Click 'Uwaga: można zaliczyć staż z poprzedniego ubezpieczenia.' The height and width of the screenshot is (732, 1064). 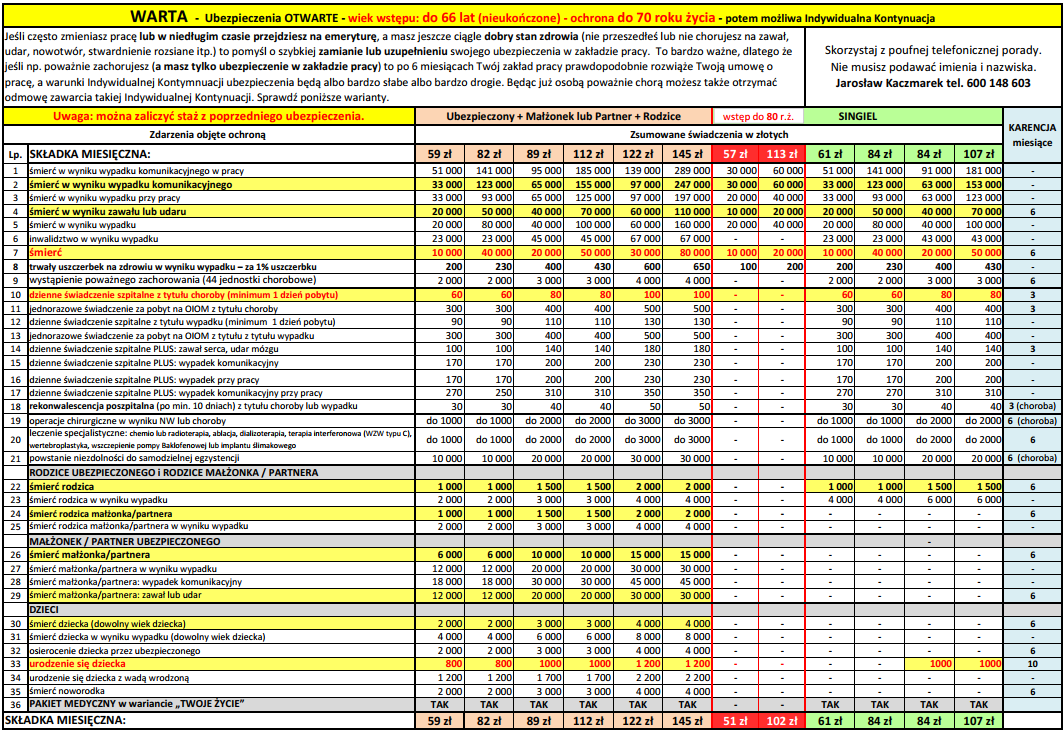point(209,116)
